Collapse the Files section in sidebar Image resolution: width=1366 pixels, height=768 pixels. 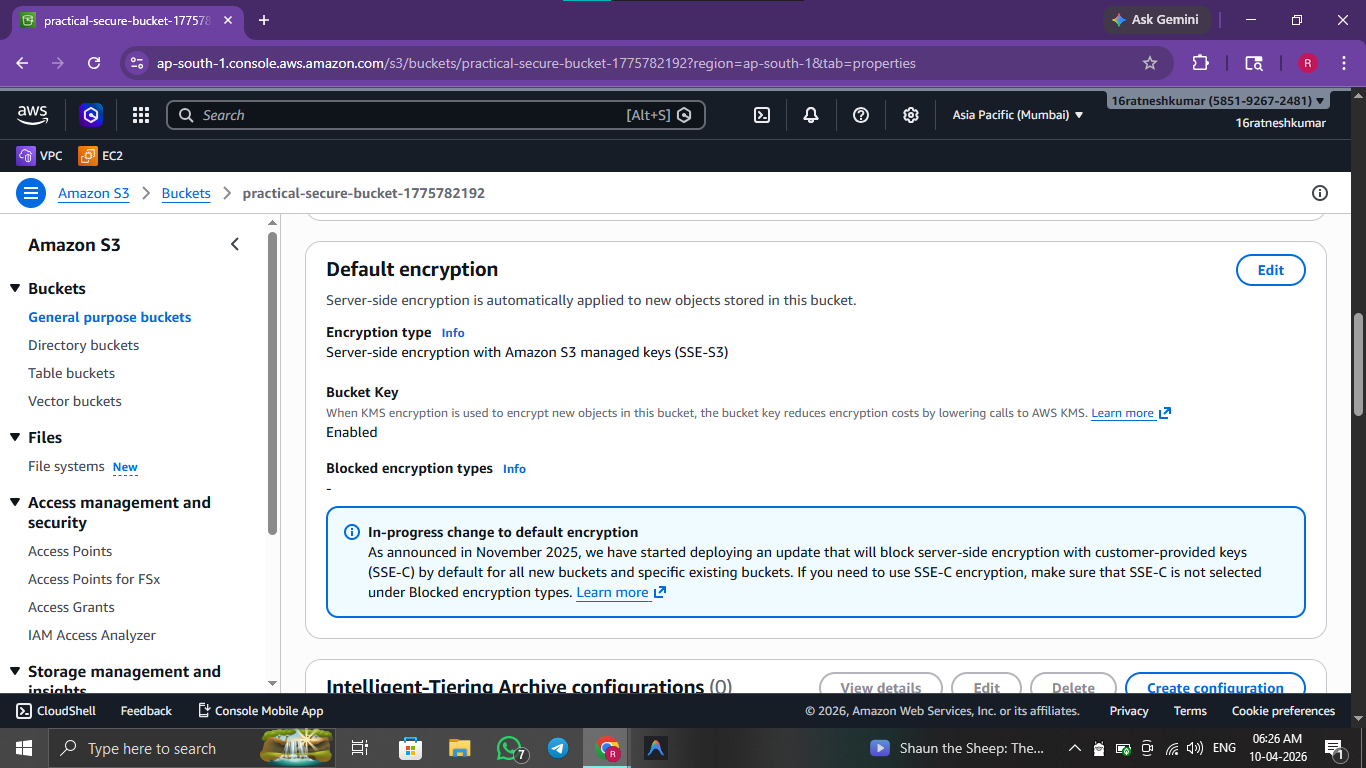pos(15,437)
